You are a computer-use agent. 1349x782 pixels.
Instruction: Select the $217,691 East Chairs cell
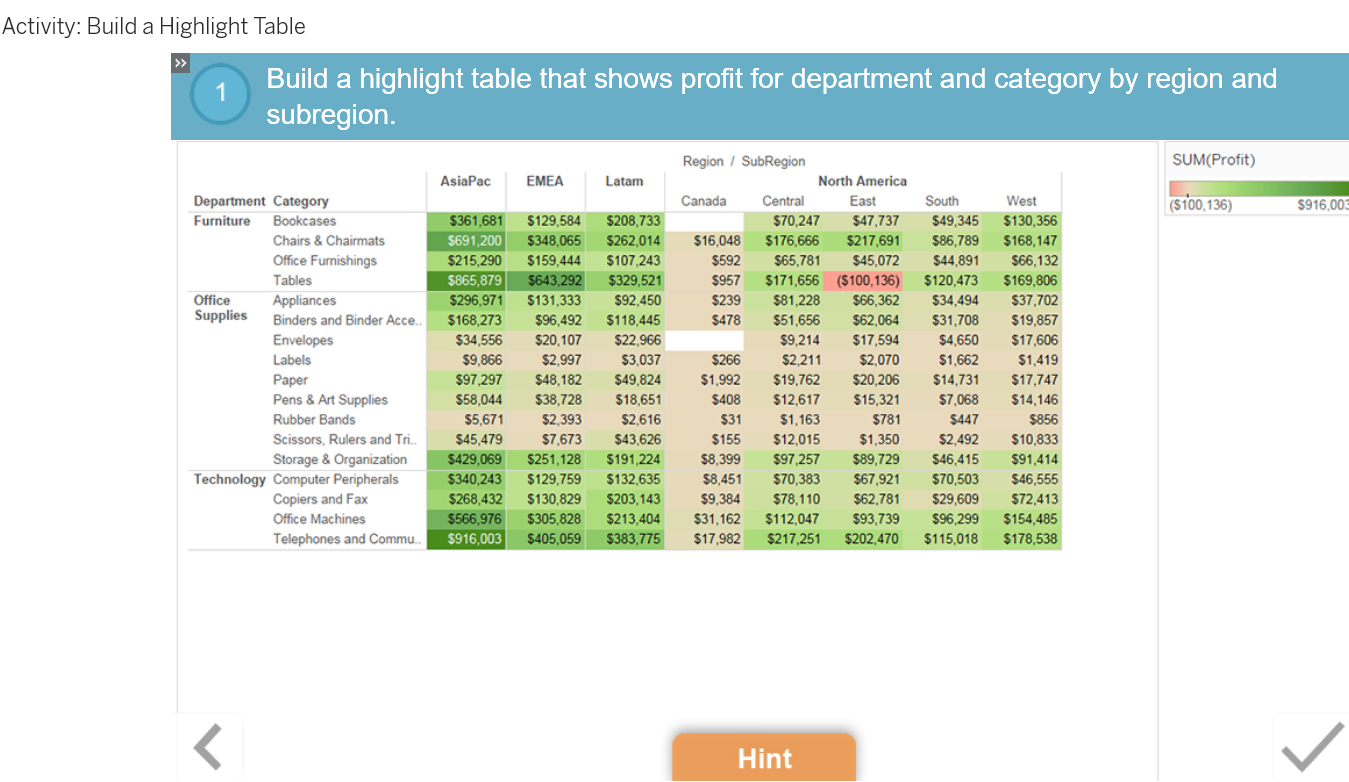[x=863, y=241]
